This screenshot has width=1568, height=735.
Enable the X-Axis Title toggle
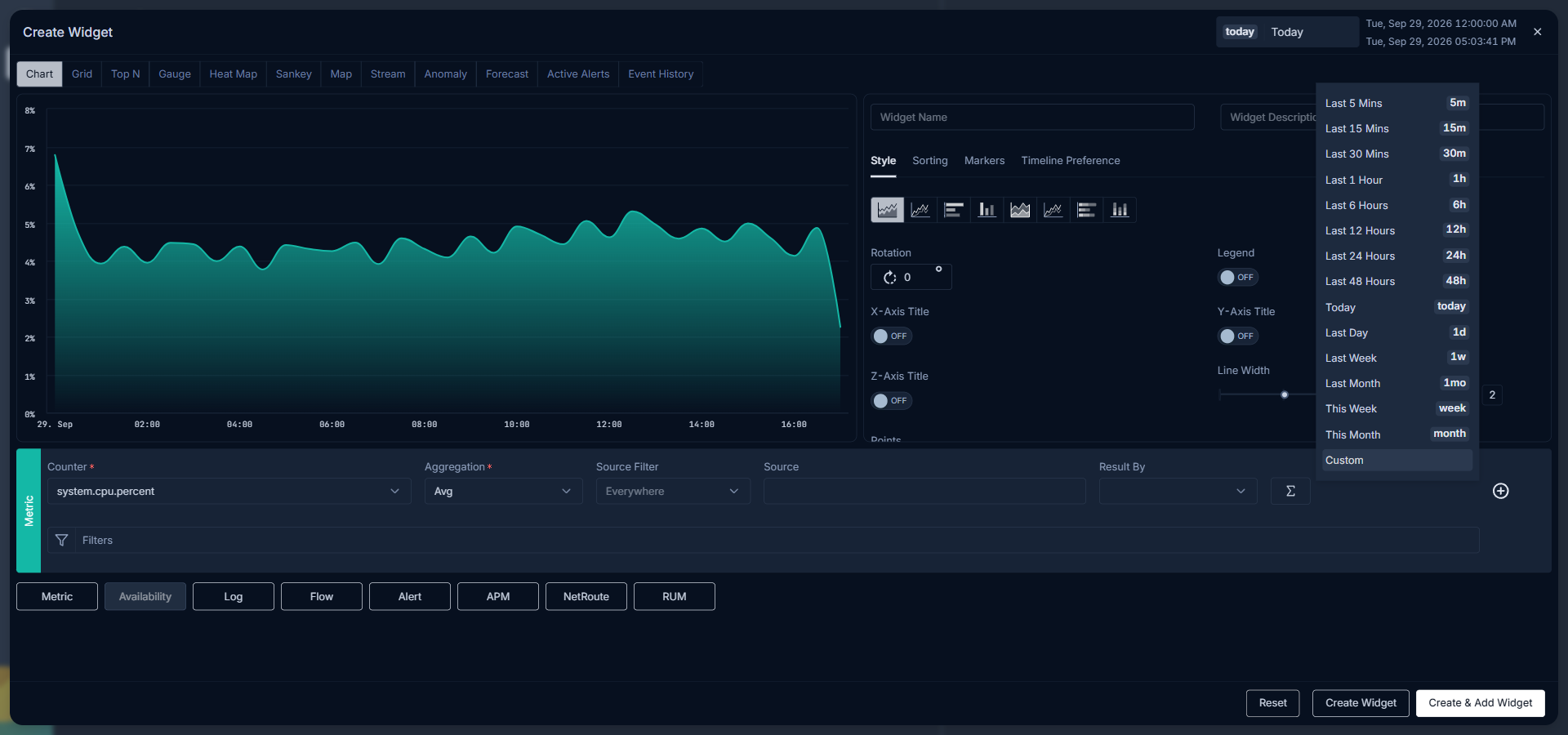(x=892, y=336)
